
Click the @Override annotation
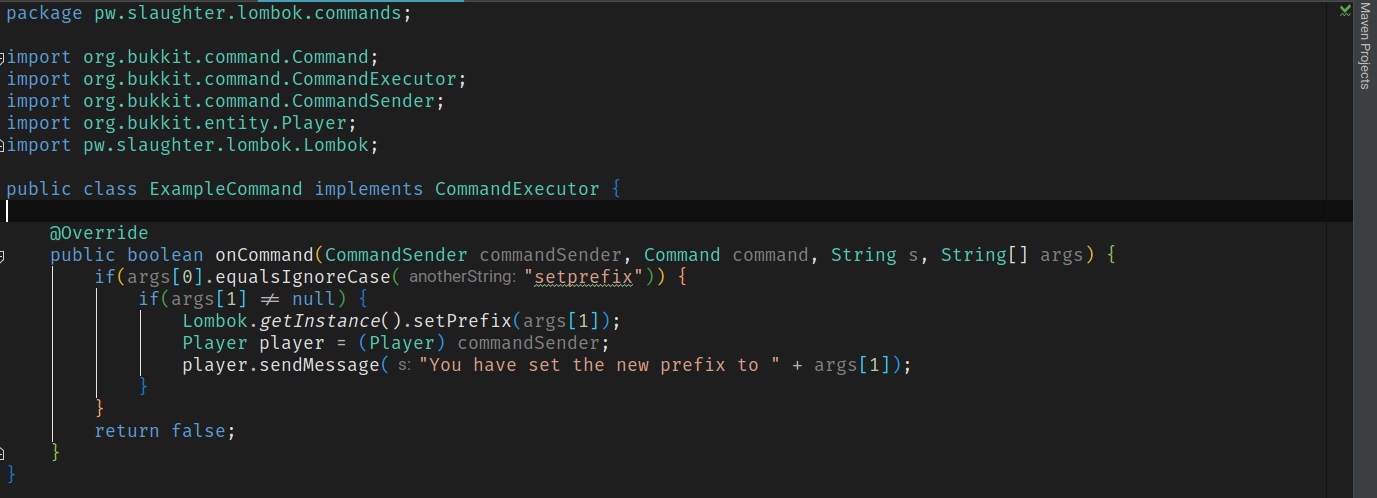[99, 233]
